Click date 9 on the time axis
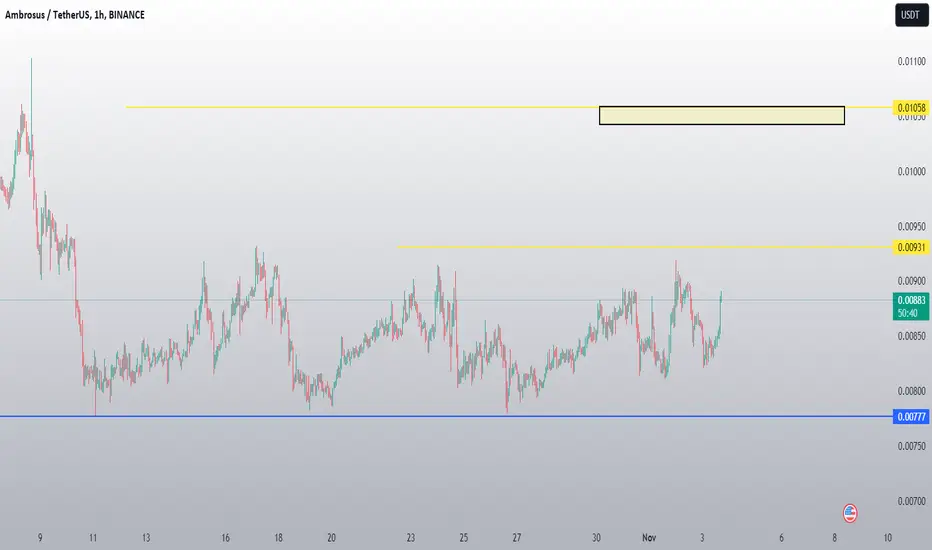This screenshot has height=550, width=932. click(40, 538)
